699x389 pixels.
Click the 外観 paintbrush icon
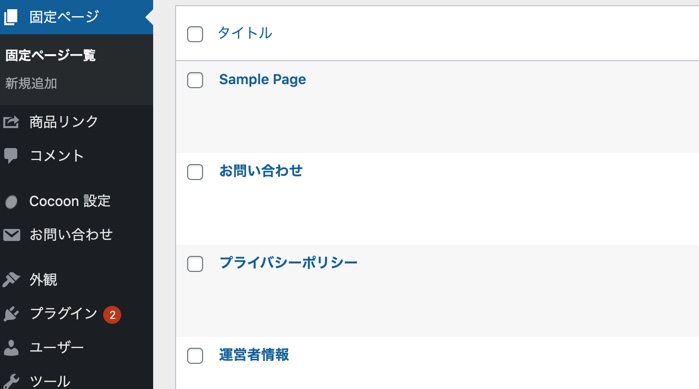click(11, 280)
